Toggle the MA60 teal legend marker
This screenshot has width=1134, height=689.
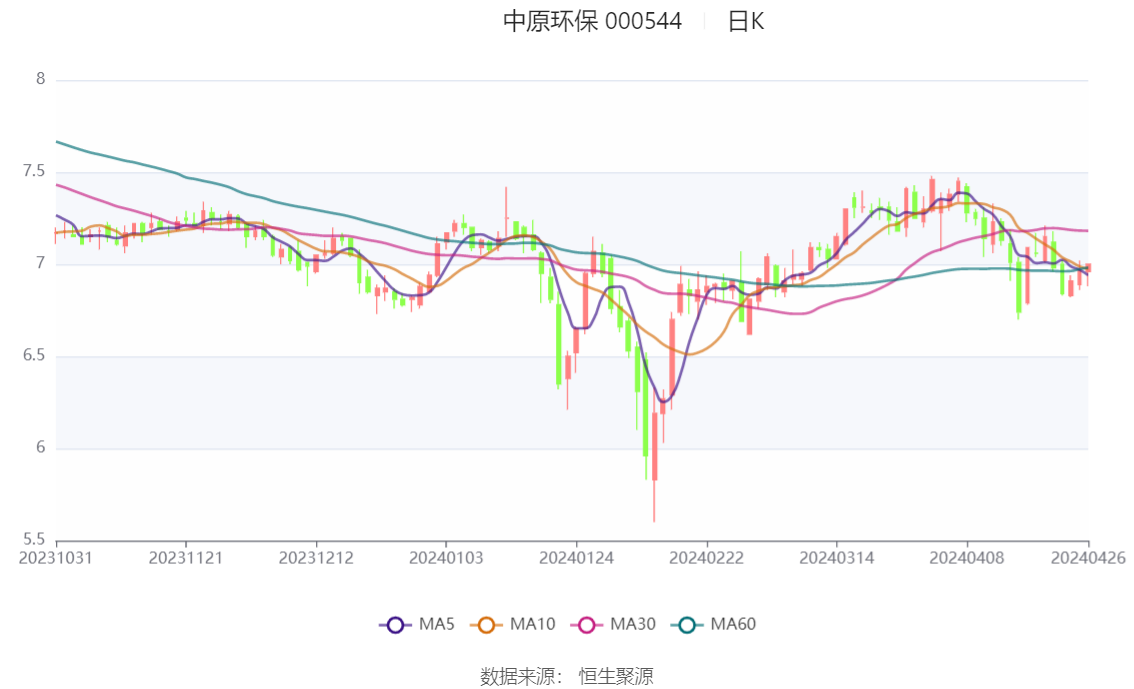(x=687, y=625)
